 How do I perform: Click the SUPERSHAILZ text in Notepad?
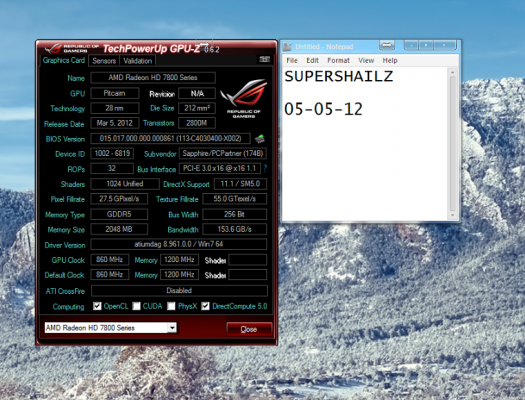(x=339, y=76)
